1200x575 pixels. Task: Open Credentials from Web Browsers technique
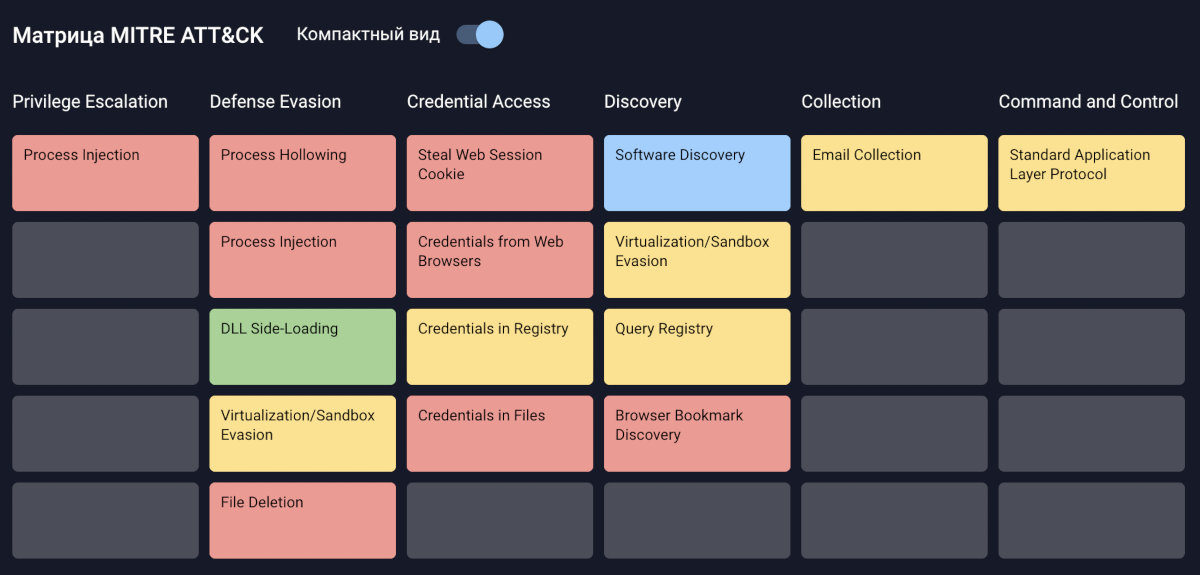point(499,260)
